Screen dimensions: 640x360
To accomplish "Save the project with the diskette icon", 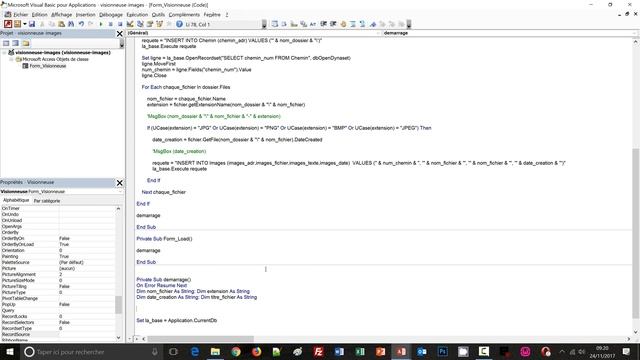I will click(32, 24).
